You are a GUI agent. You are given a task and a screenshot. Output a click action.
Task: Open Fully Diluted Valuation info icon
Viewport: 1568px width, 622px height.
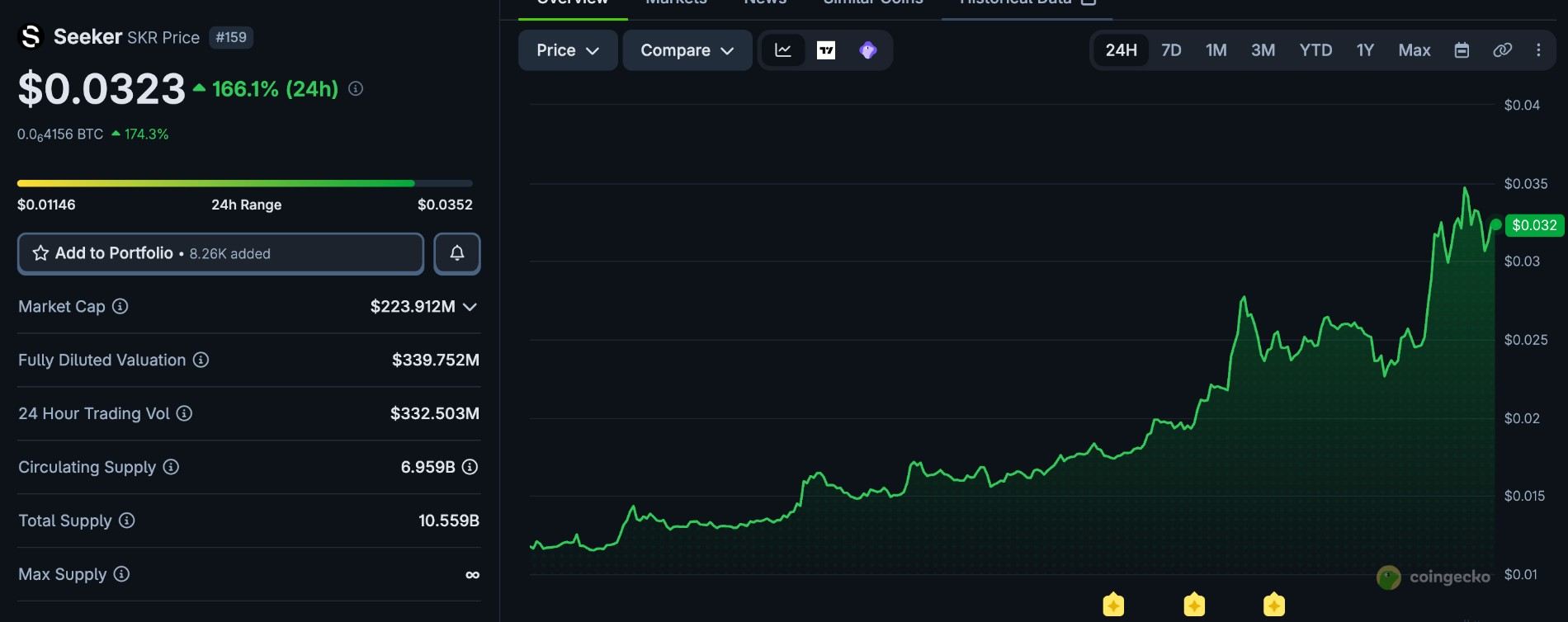[201, 360]
